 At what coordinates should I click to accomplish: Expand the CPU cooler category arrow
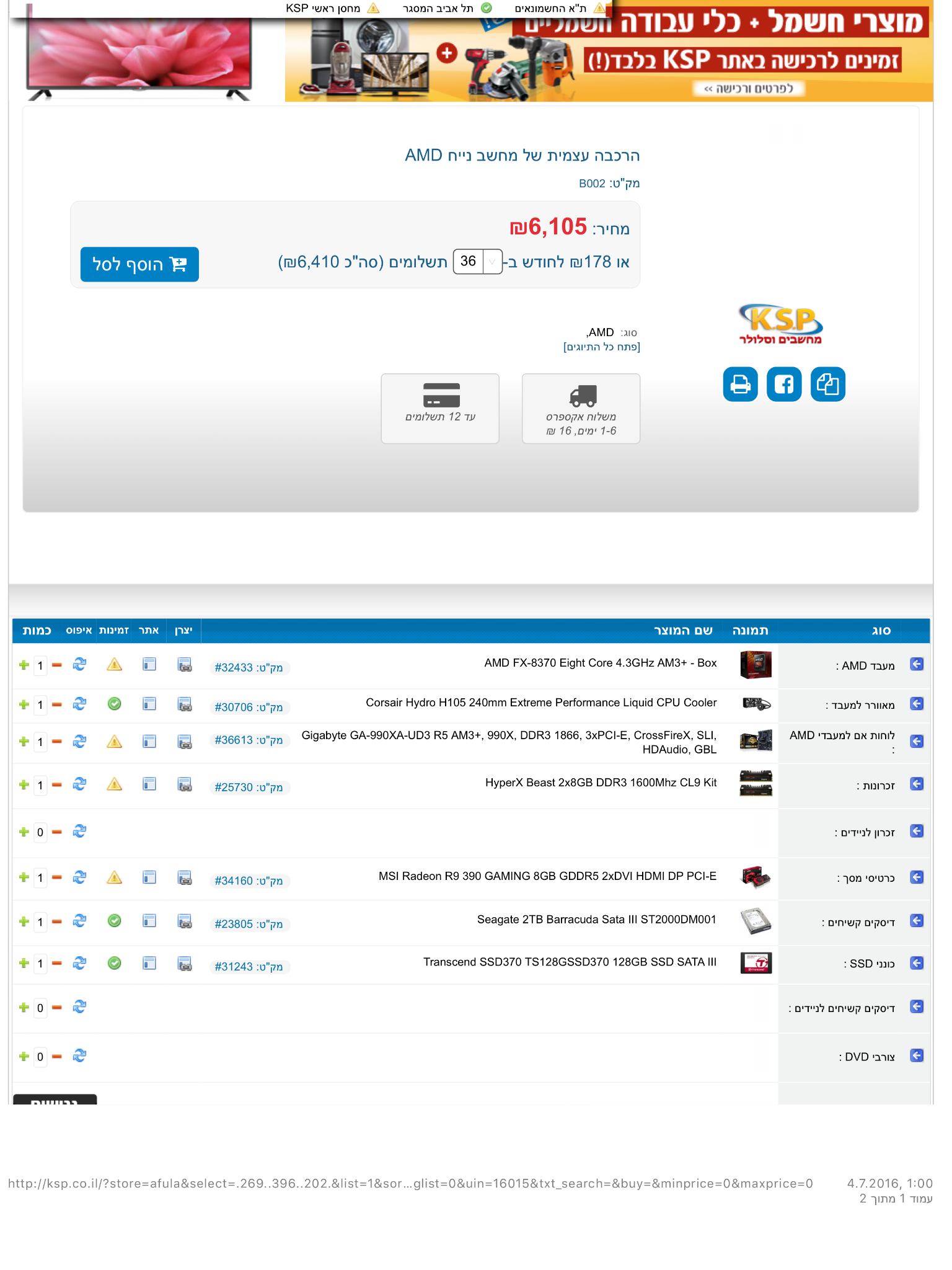point(917,704)
